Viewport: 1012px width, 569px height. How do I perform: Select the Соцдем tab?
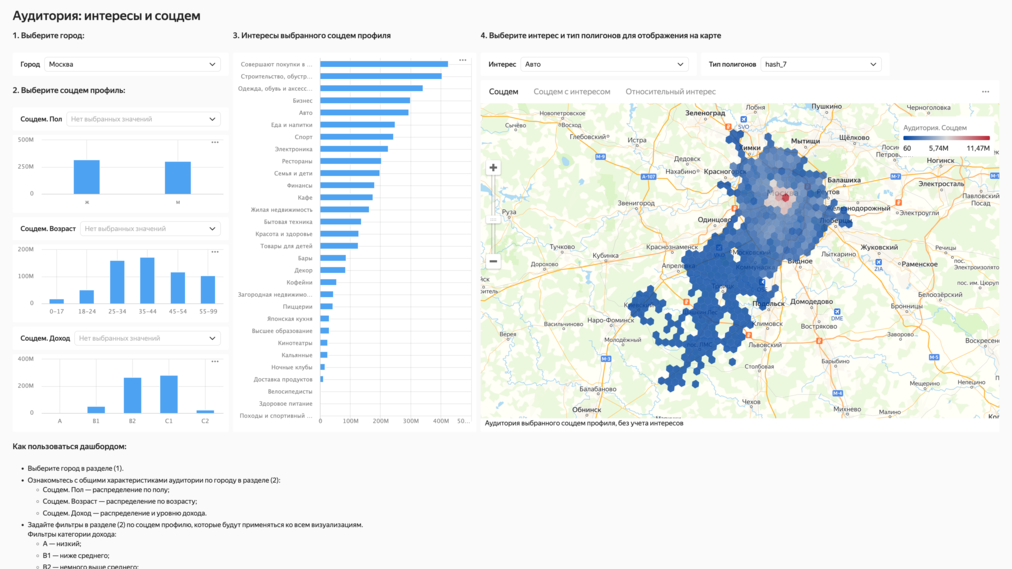(x=503, y=92)
